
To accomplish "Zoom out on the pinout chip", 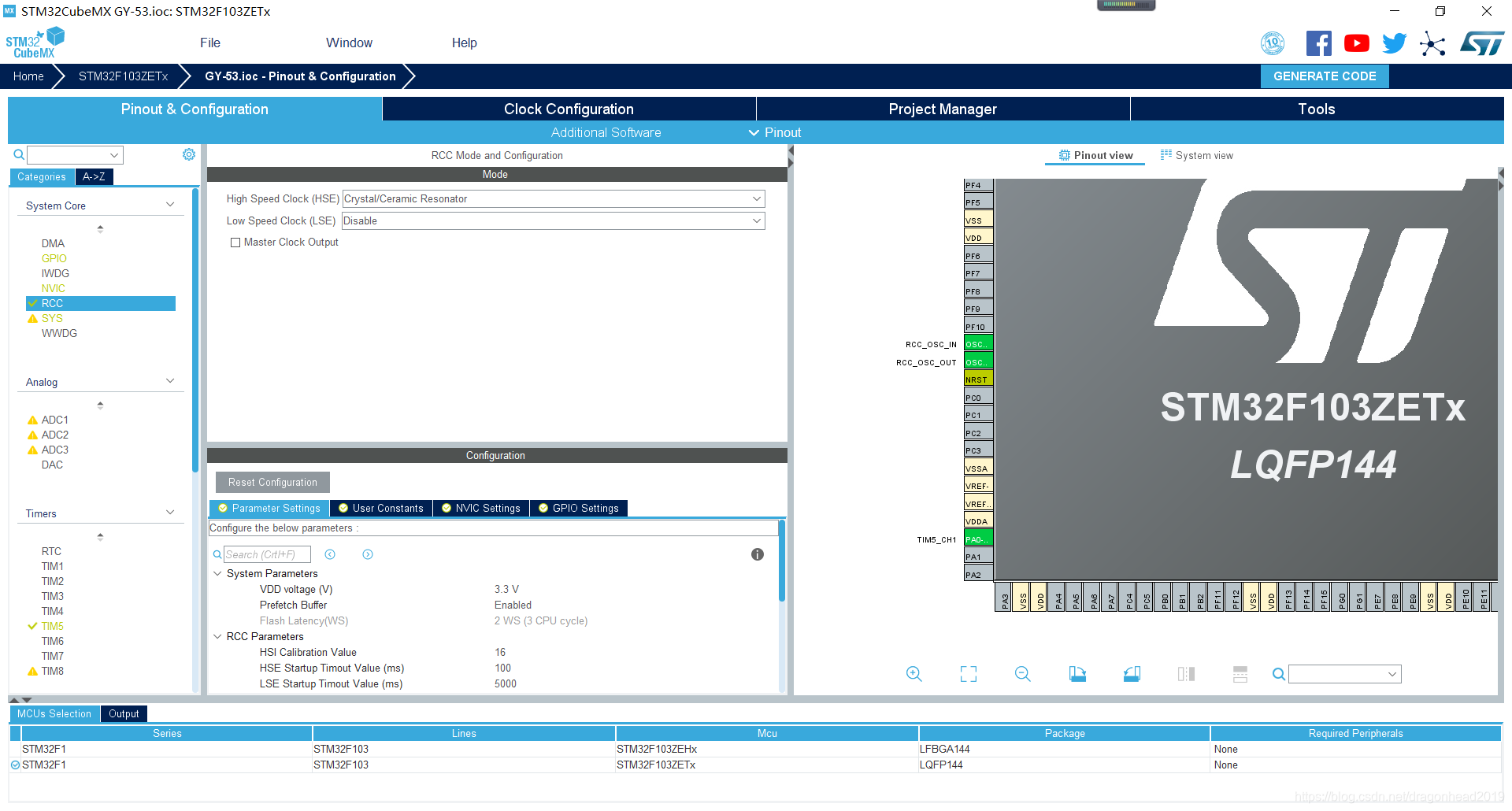I will (x=1023, y=674).
